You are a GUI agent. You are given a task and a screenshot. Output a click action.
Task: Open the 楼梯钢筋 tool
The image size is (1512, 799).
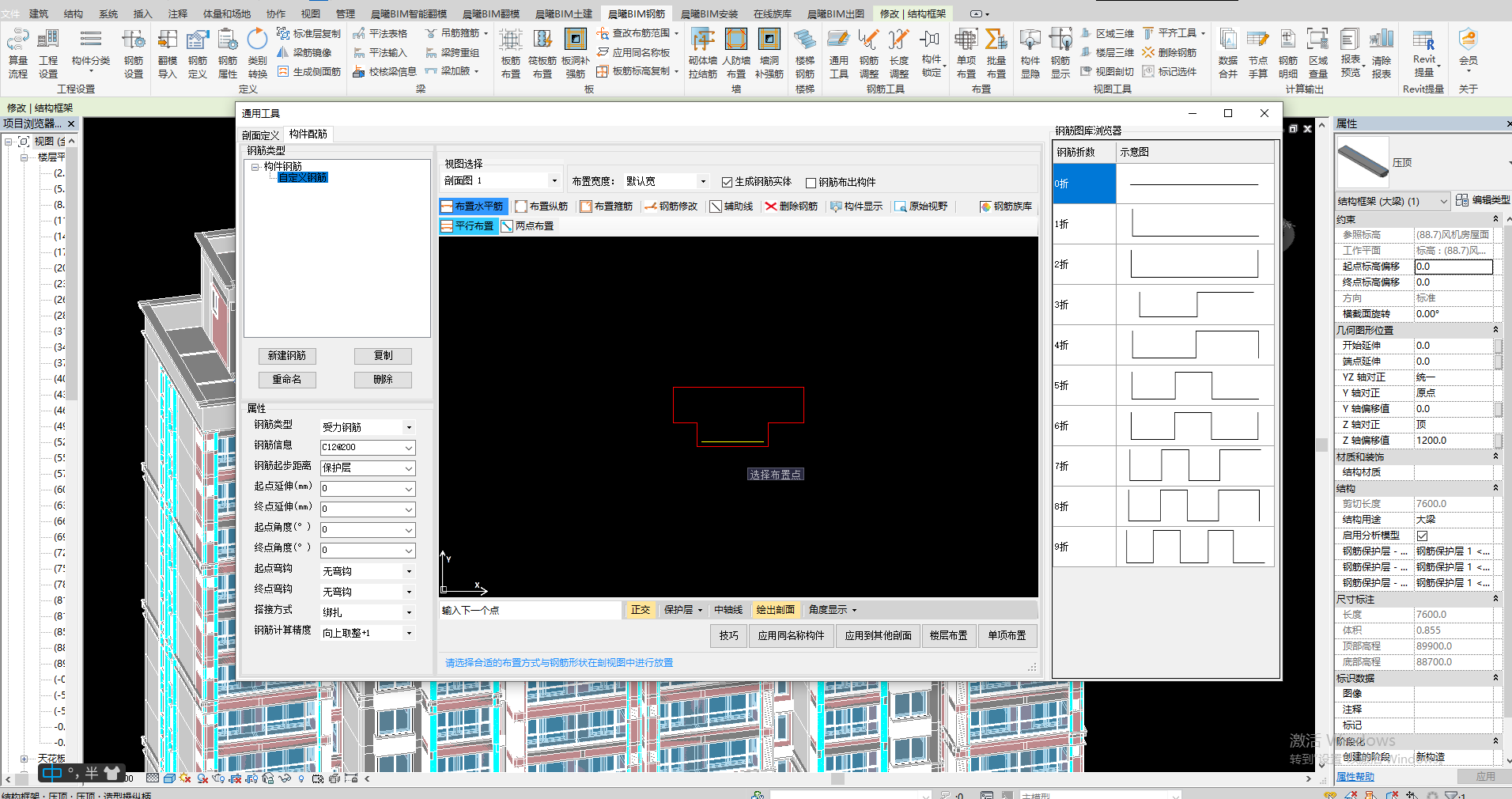[x=805, y=53]
